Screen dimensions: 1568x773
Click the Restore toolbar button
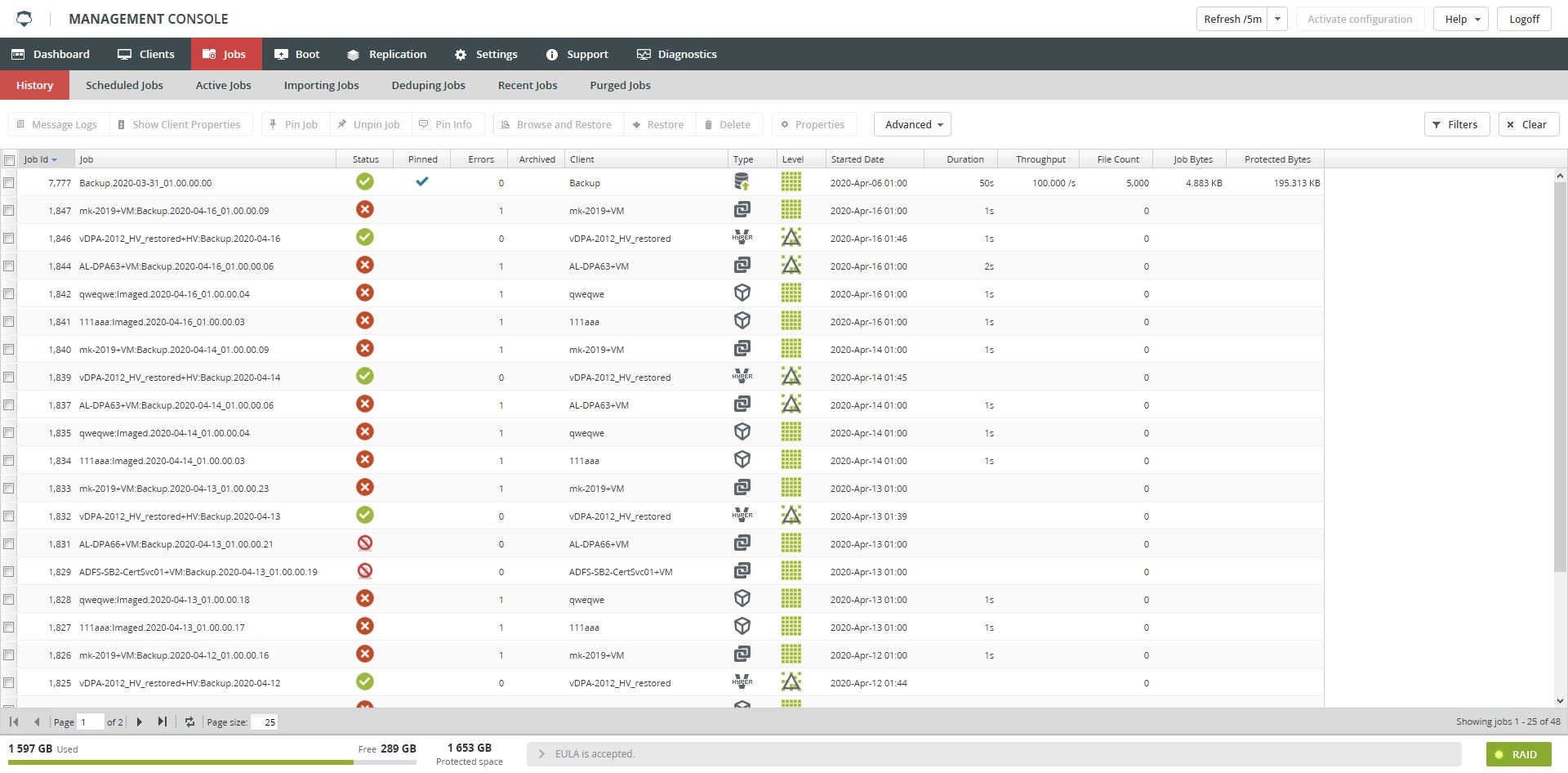(658, 124)
